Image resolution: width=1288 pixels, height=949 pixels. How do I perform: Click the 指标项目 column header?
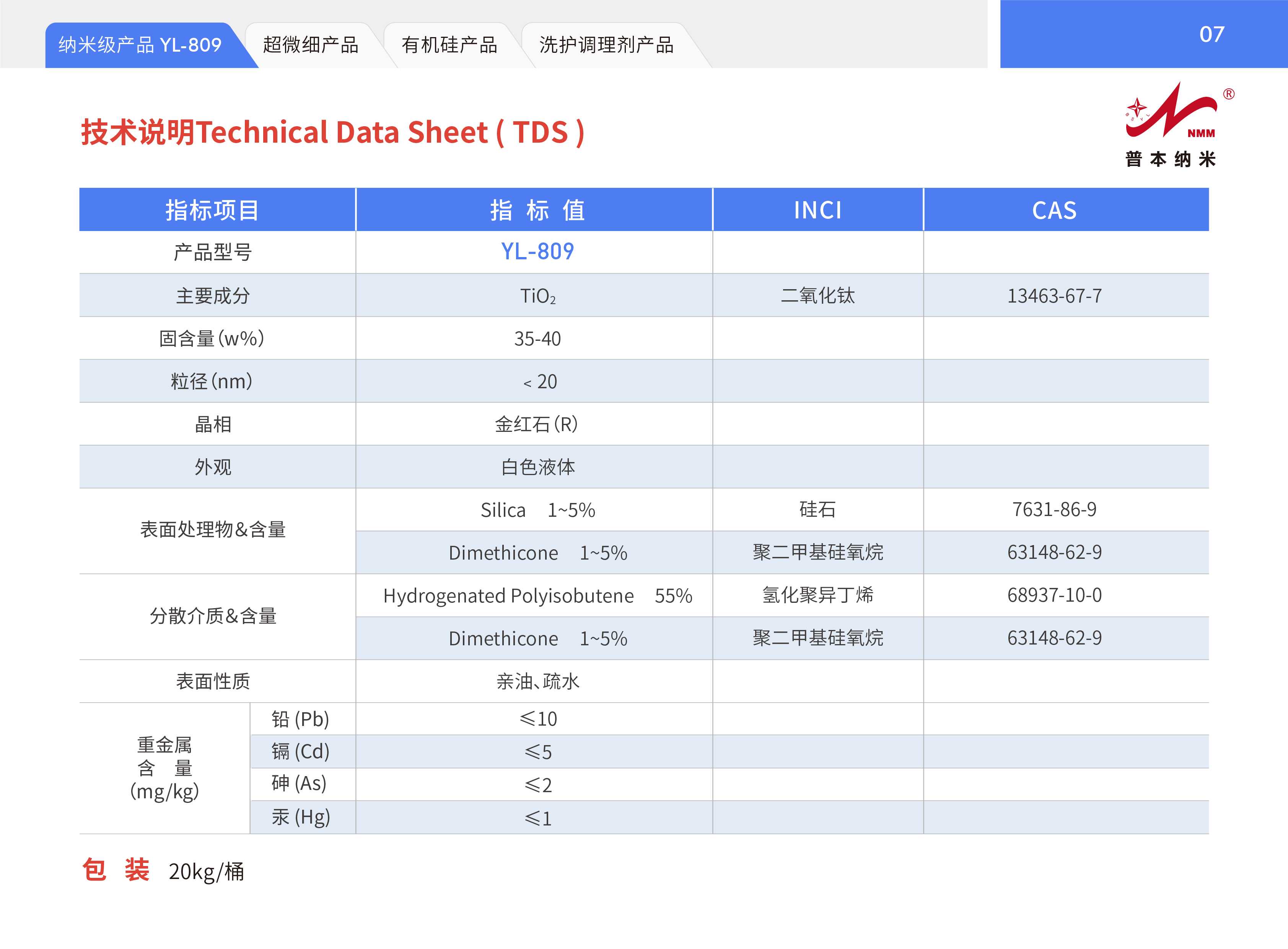(x=212, y=210)
